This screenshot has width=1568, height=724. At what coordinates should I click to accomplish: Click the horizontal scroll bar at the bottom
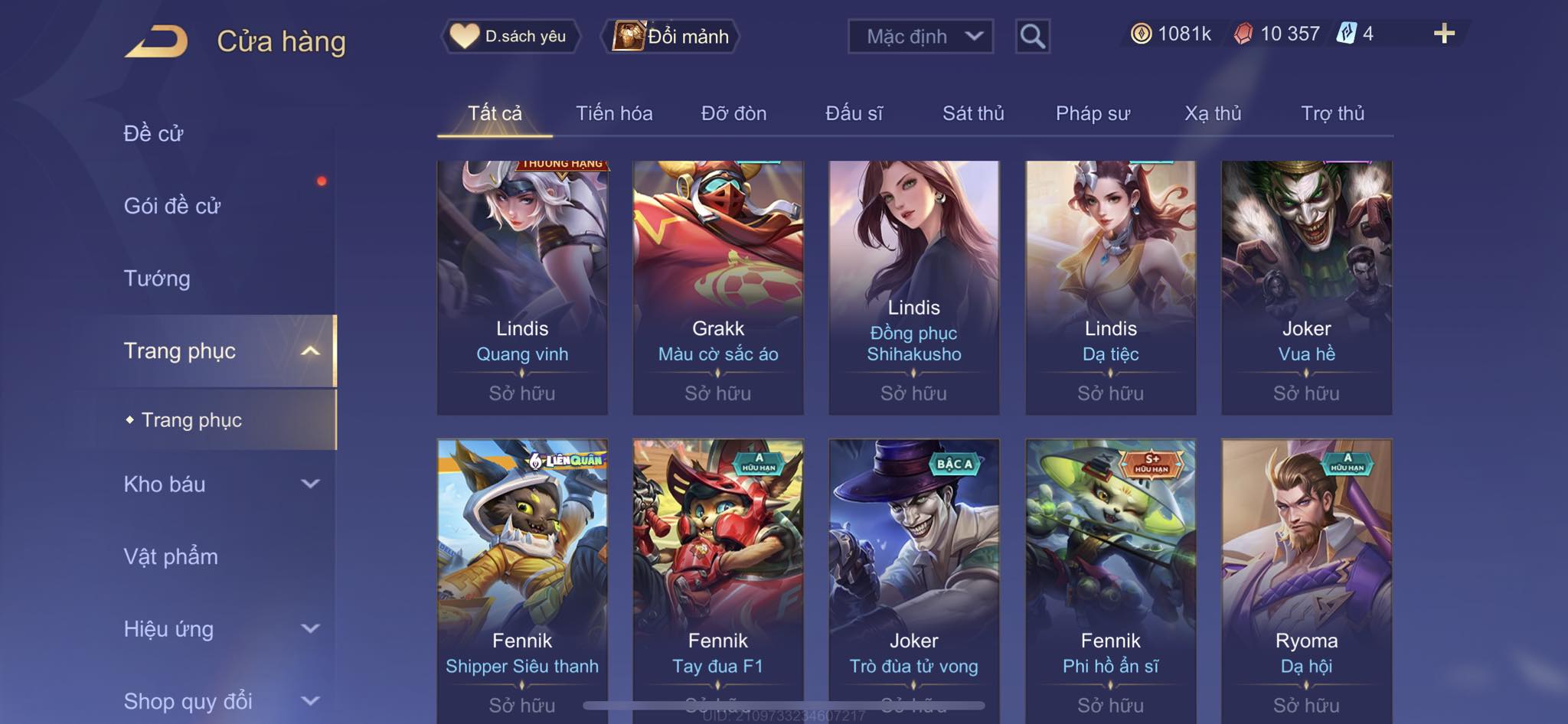pos(784,705)
